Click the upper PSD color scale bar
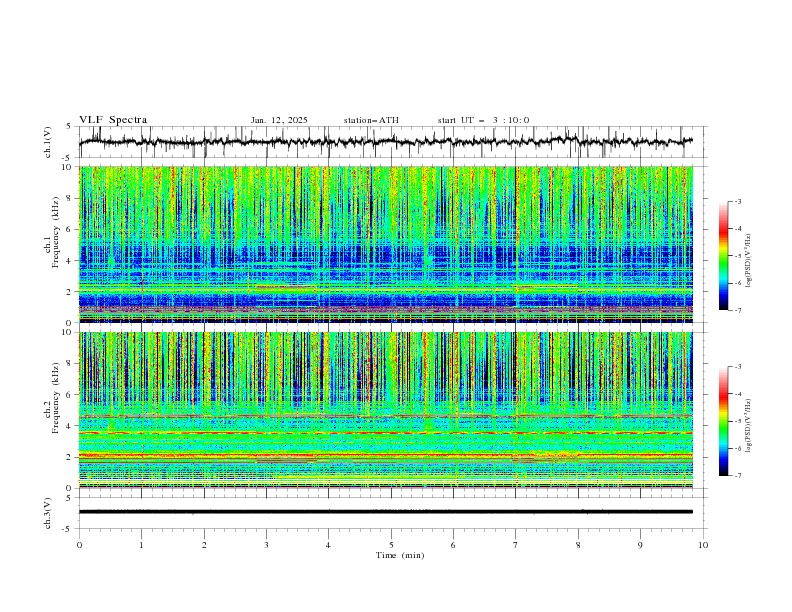The image size is (792, 612). [x=723, y=255]
